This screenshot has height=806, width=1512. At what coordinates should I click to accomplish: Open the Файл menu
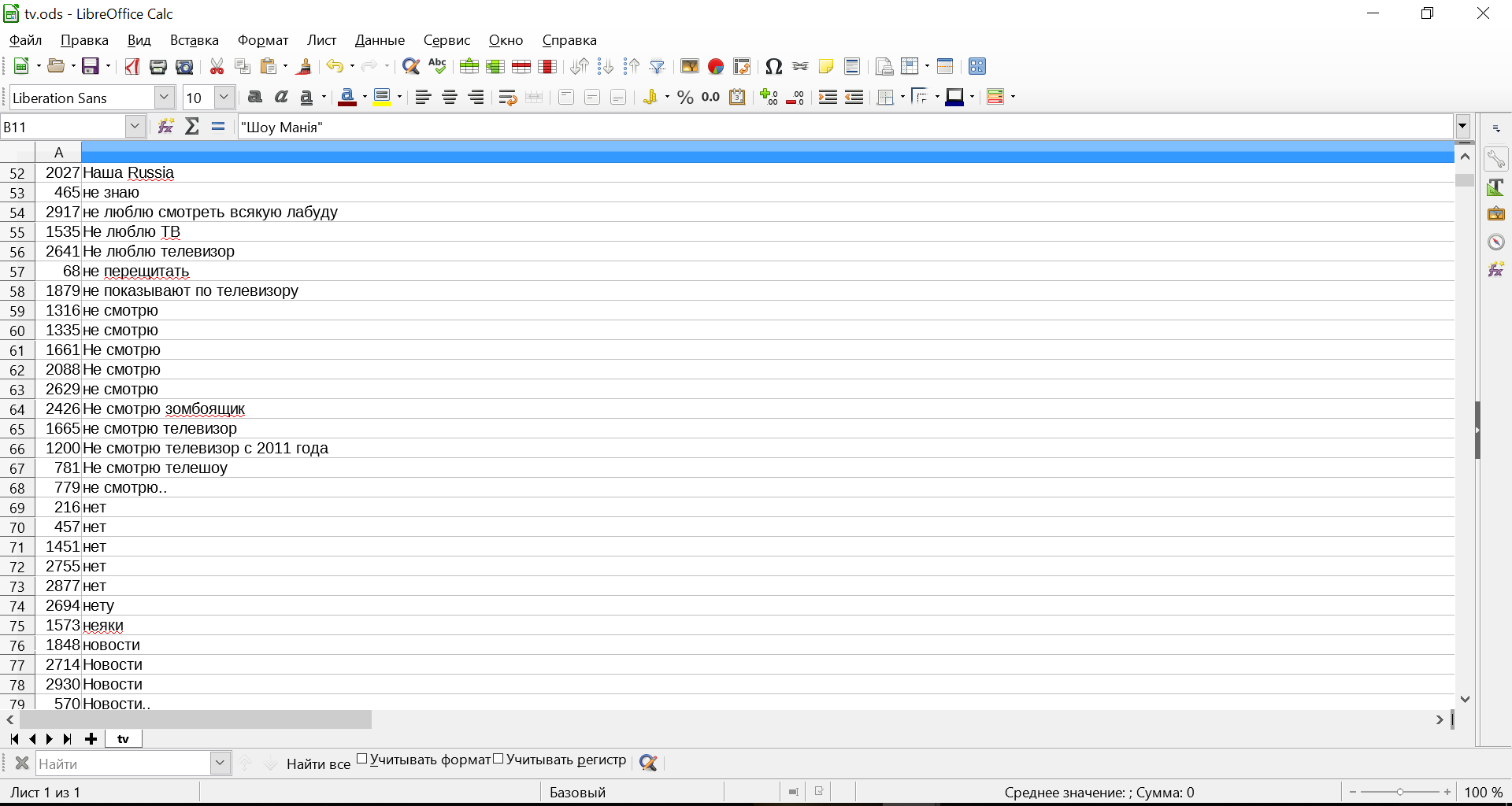(x=25, y=40)
